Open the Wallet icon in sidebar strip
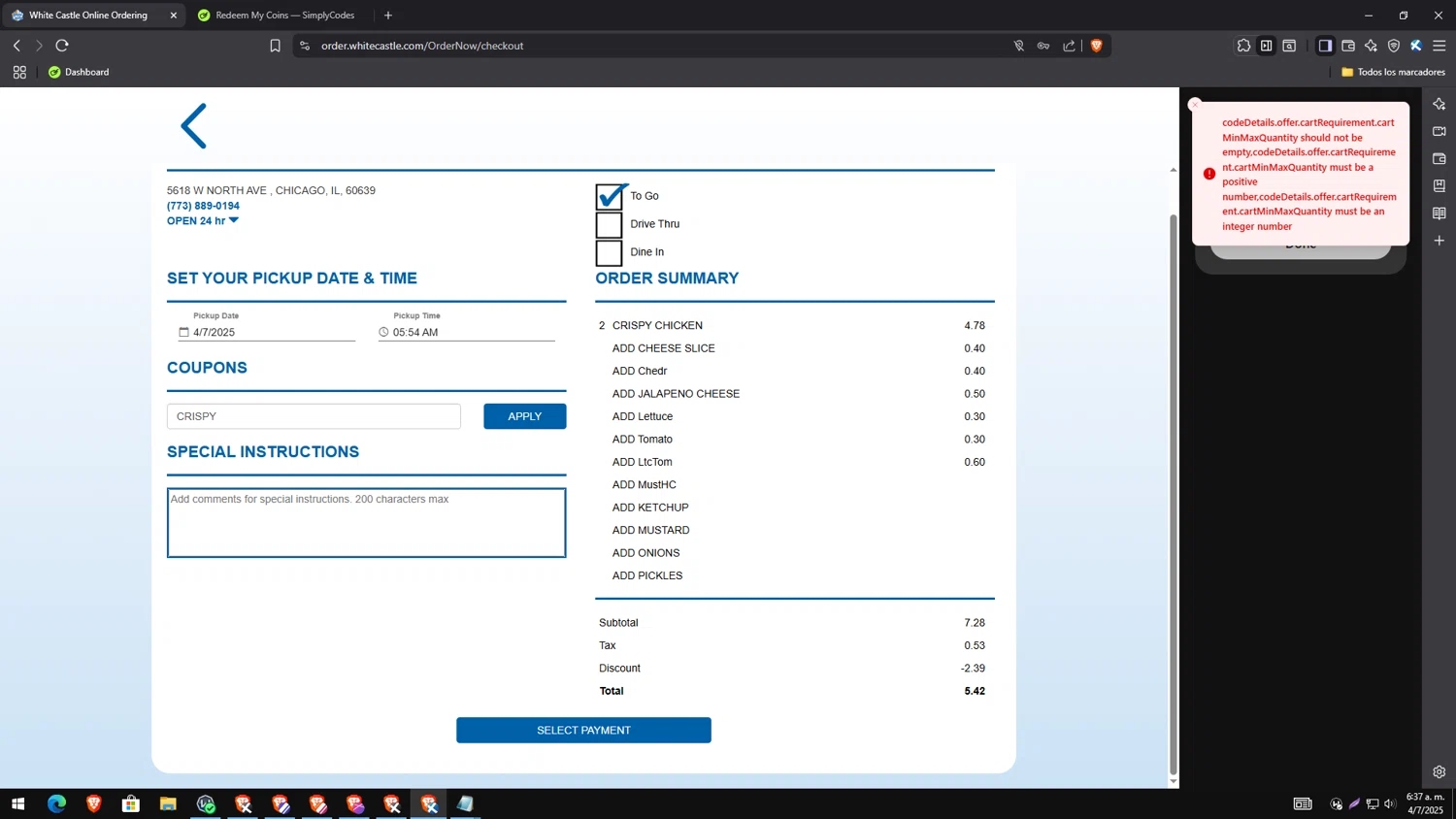This screenshot has height=819, width=1456. tap(1439, 158)
